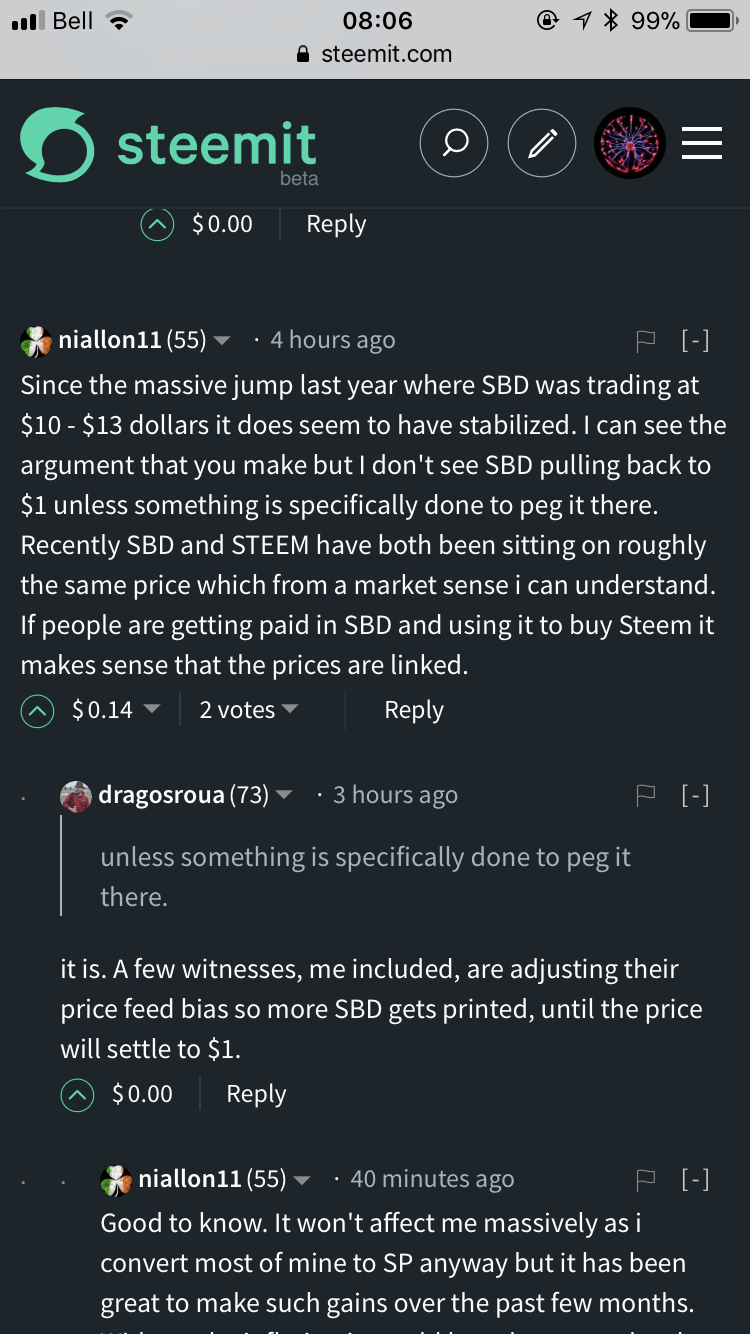Screen dimensions: 750x1334
Task: Open niallon11's profile from 4 hours ago comment
Action: pos(110,340)
